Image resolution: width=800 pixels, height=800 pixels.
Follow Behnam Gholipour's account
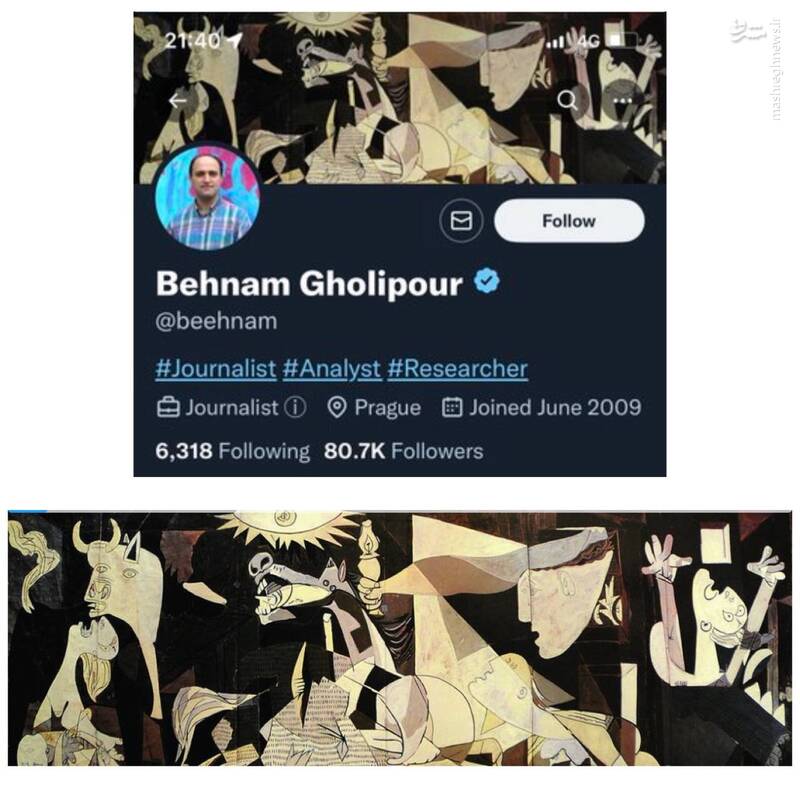tap(569, 220)
